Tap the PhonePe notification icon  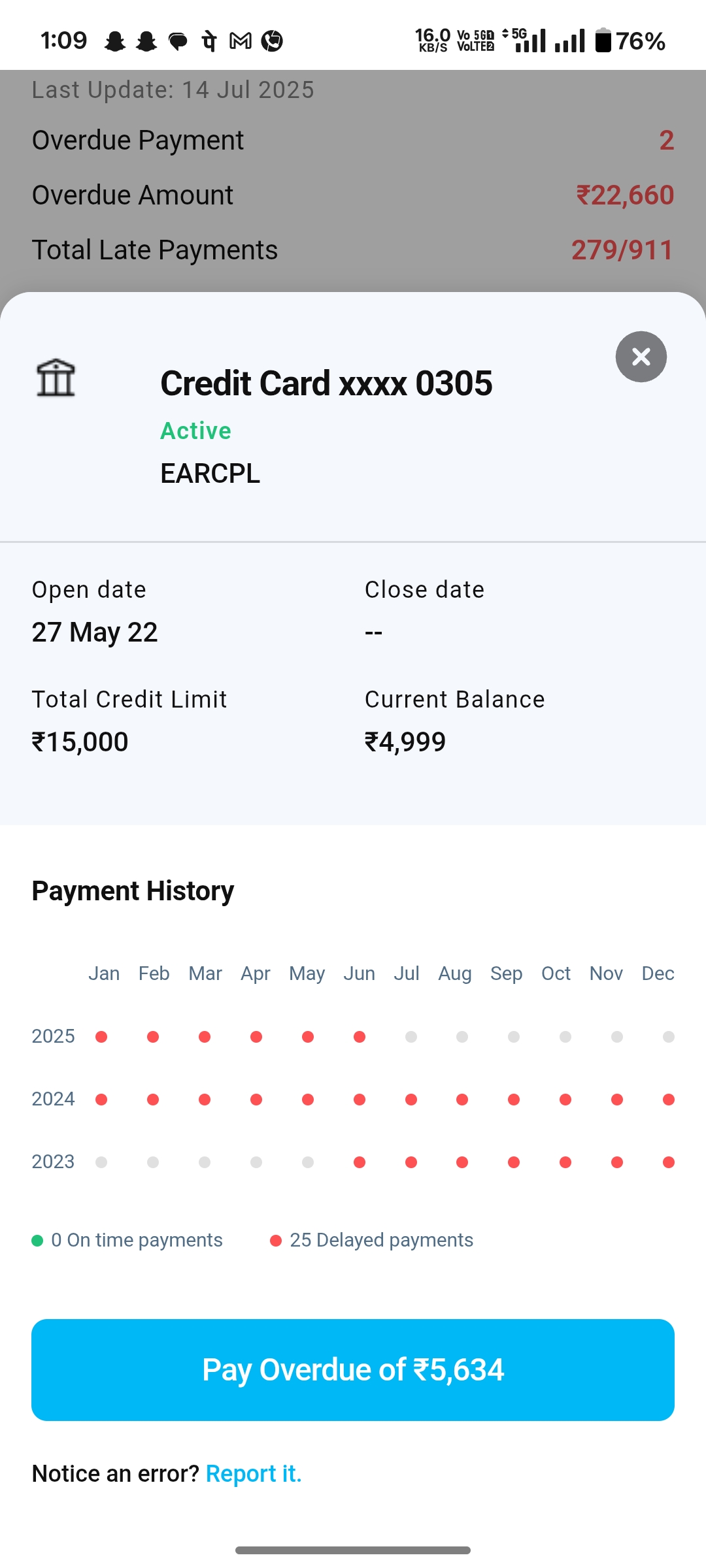tap(209, 41)
